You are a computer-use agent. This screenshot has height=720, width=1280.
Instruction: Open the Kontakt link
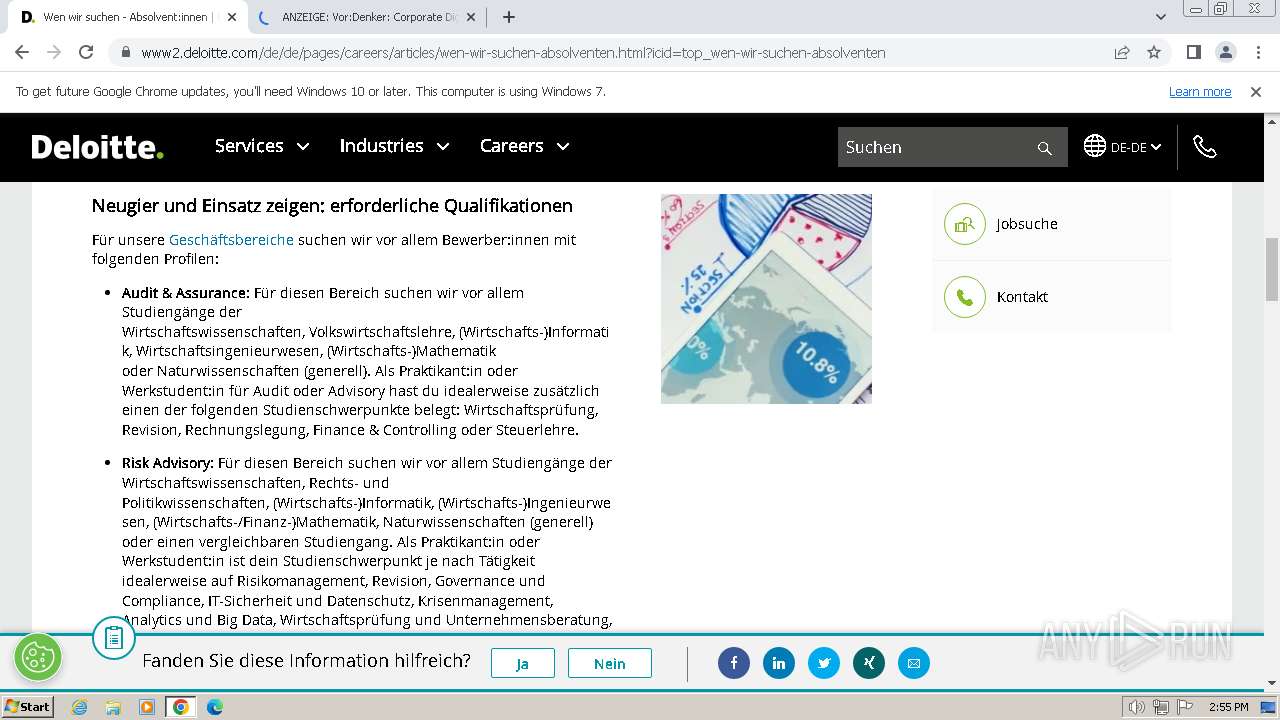point(1022,297)
